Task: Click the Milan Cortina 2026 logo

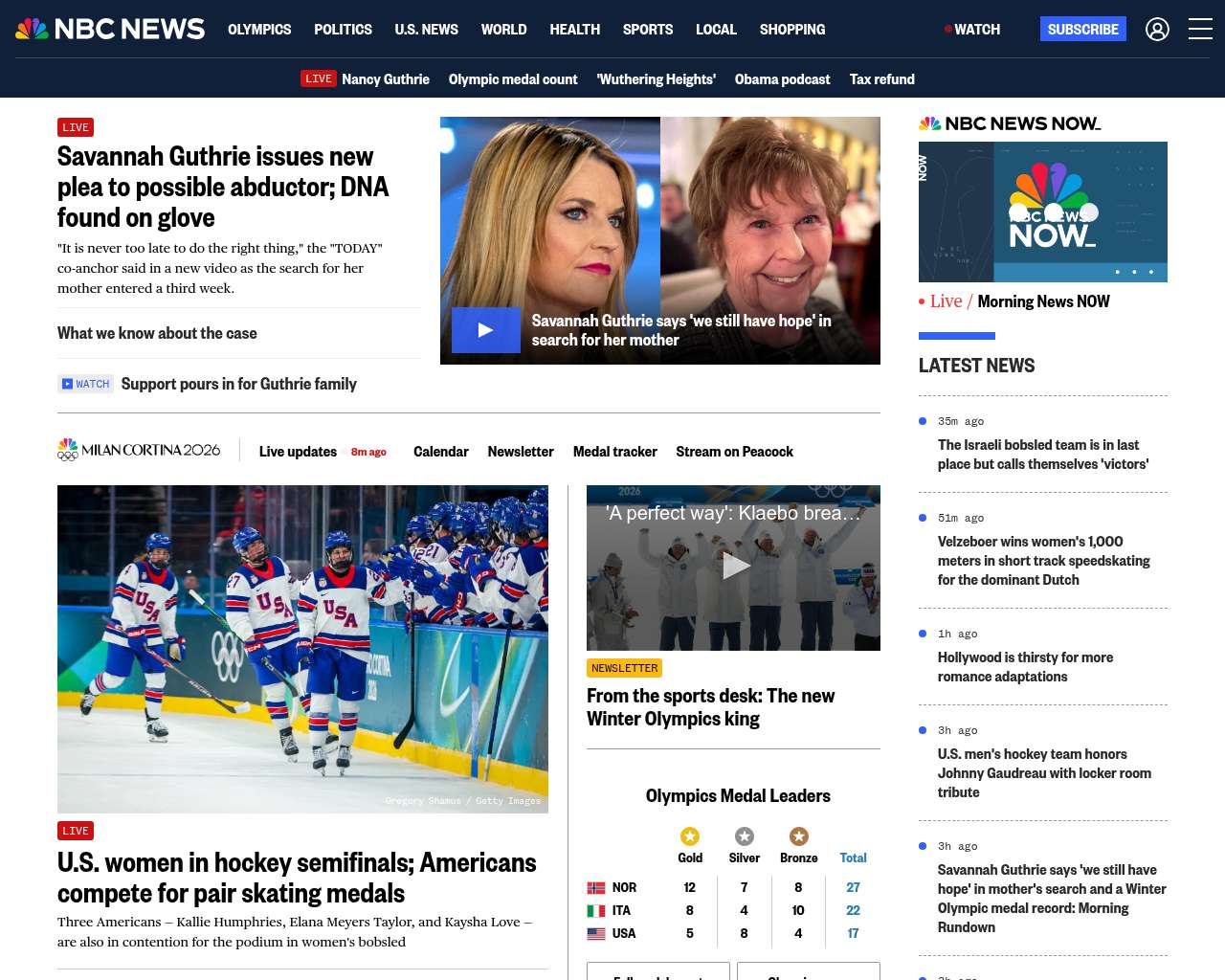Action: click(140, 450)
